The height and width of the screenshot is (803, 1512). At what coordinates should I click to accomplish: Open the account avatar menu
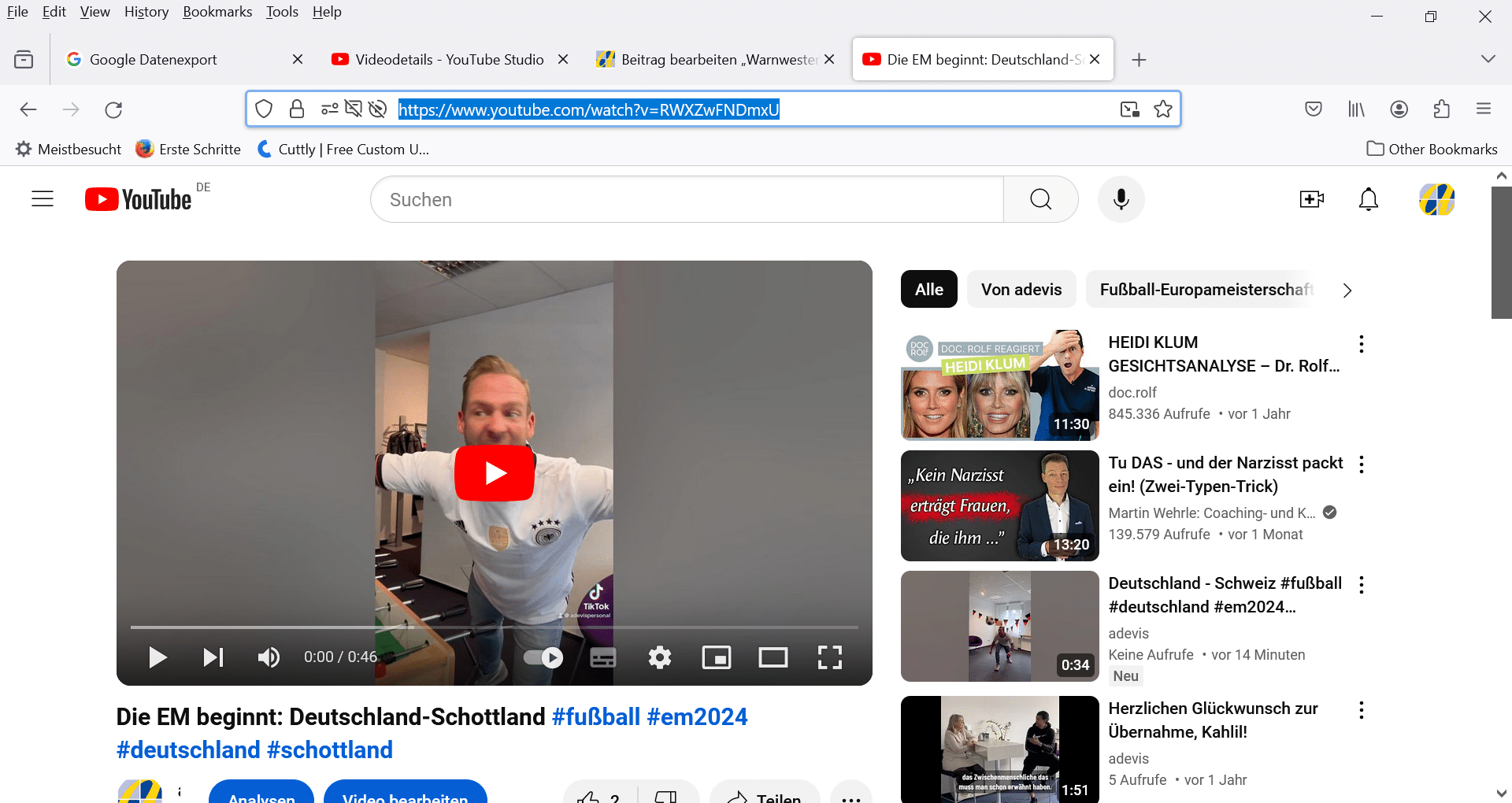pyautogui.click(x=1437, y=199)
